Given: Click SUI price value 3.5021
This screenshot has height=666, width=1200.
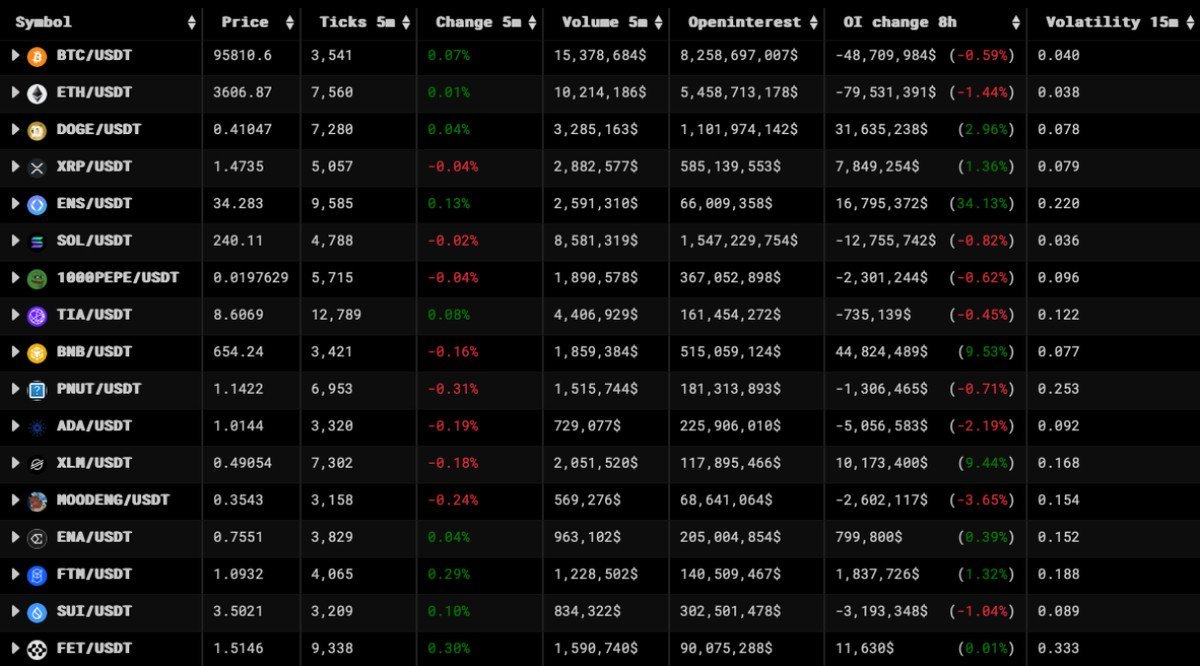Looking at the screenshot, I should 238,610.
